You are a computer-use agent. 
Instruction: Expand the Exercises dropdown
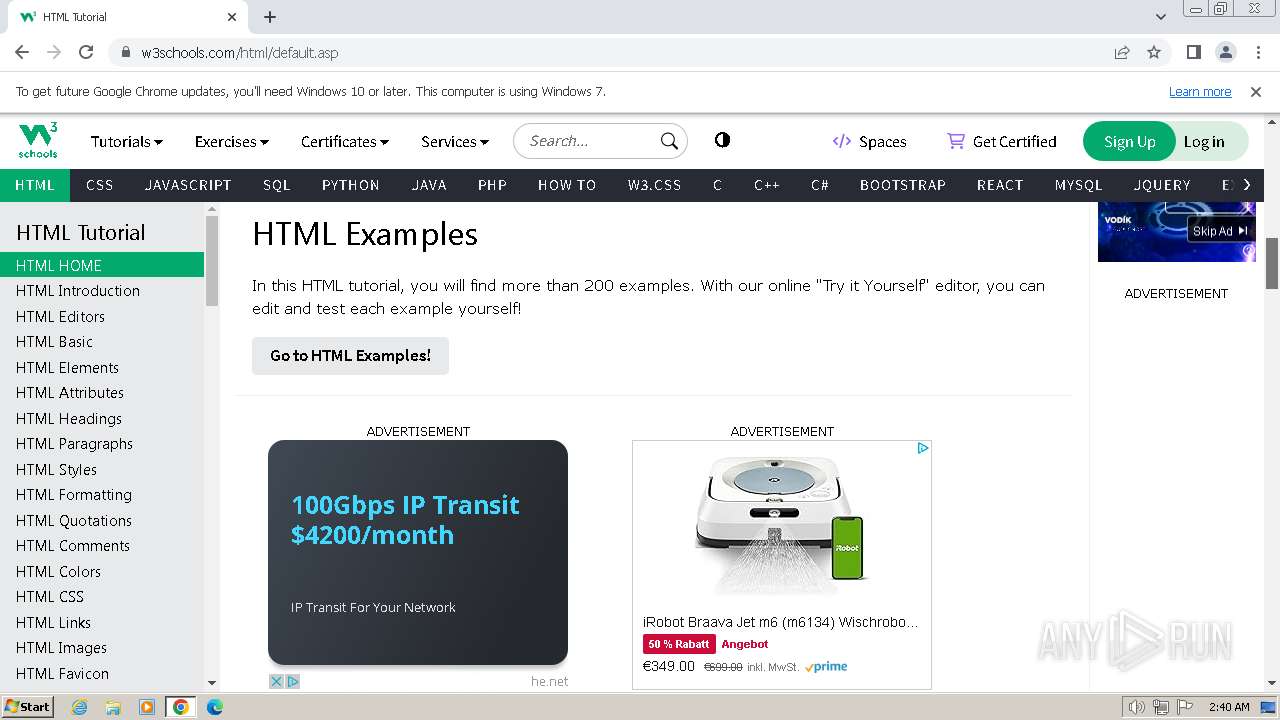(231, 141)
